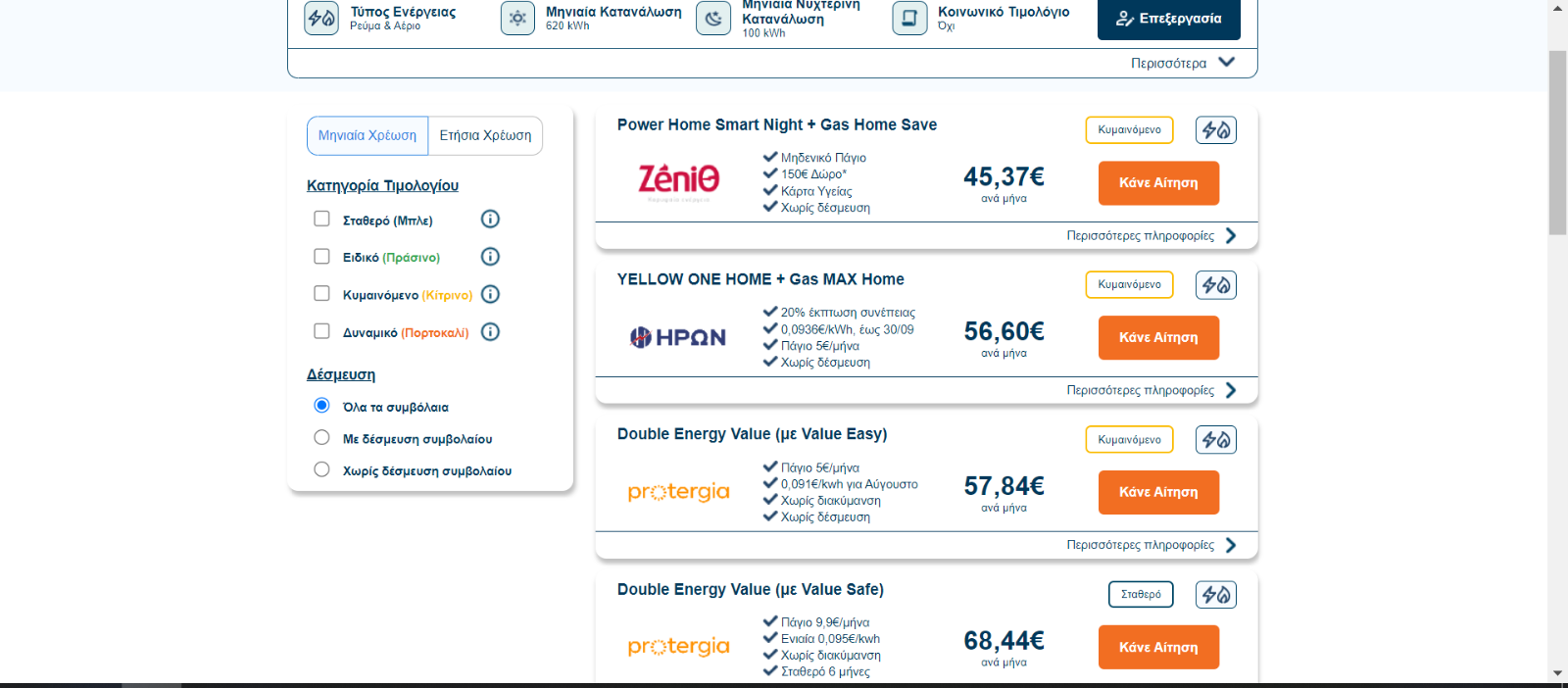The image size is (1568, 688).
Task: Click the electricity-gas icon on the Zenith offer
Action: (x=1216, y=130)
